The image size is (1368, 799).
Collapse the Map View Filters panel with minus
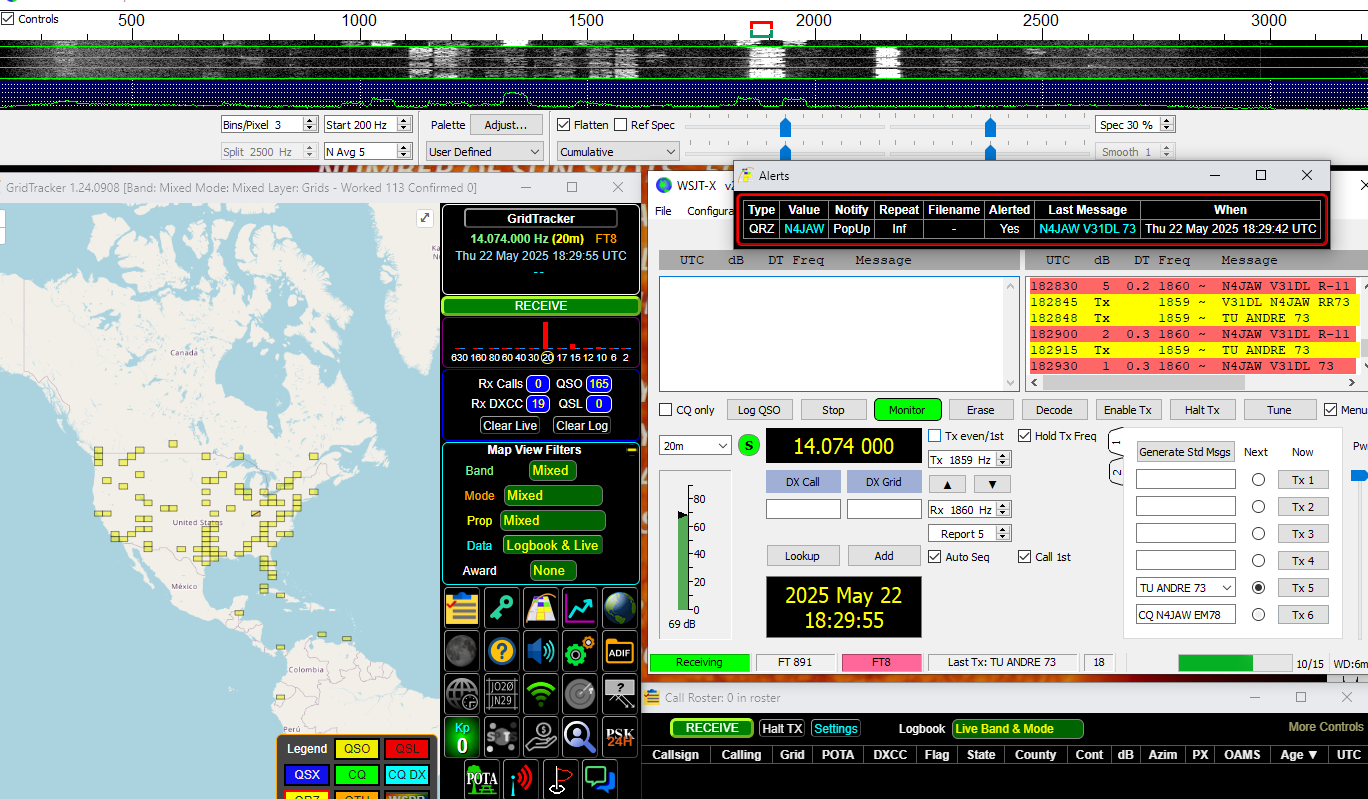pyautogui.click(x=631, y=451)
